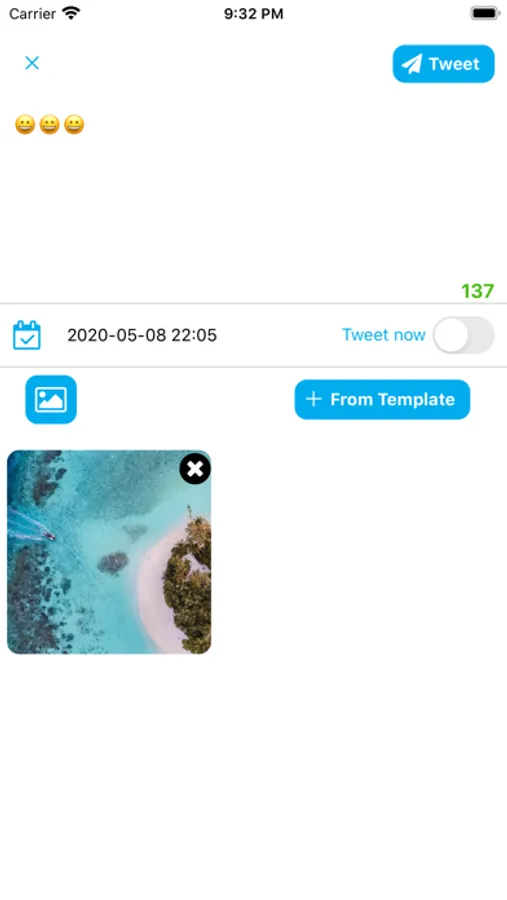The height and width of the screenshot is (900, 507).
Task: Tap the last grinning emoji in text
Action: 74,125
